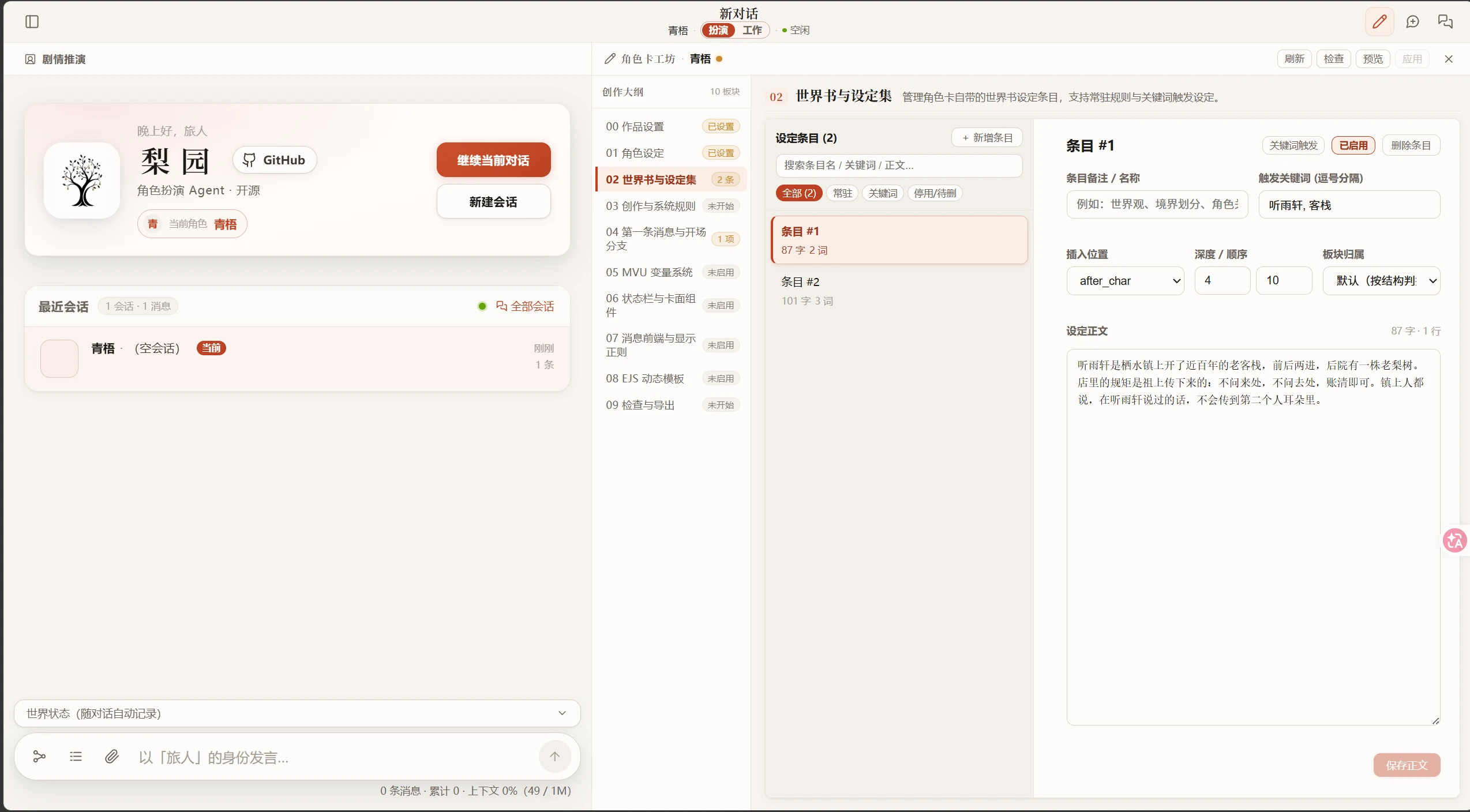Open 09 检查与导出 outline section

click(x=672, y=405)
